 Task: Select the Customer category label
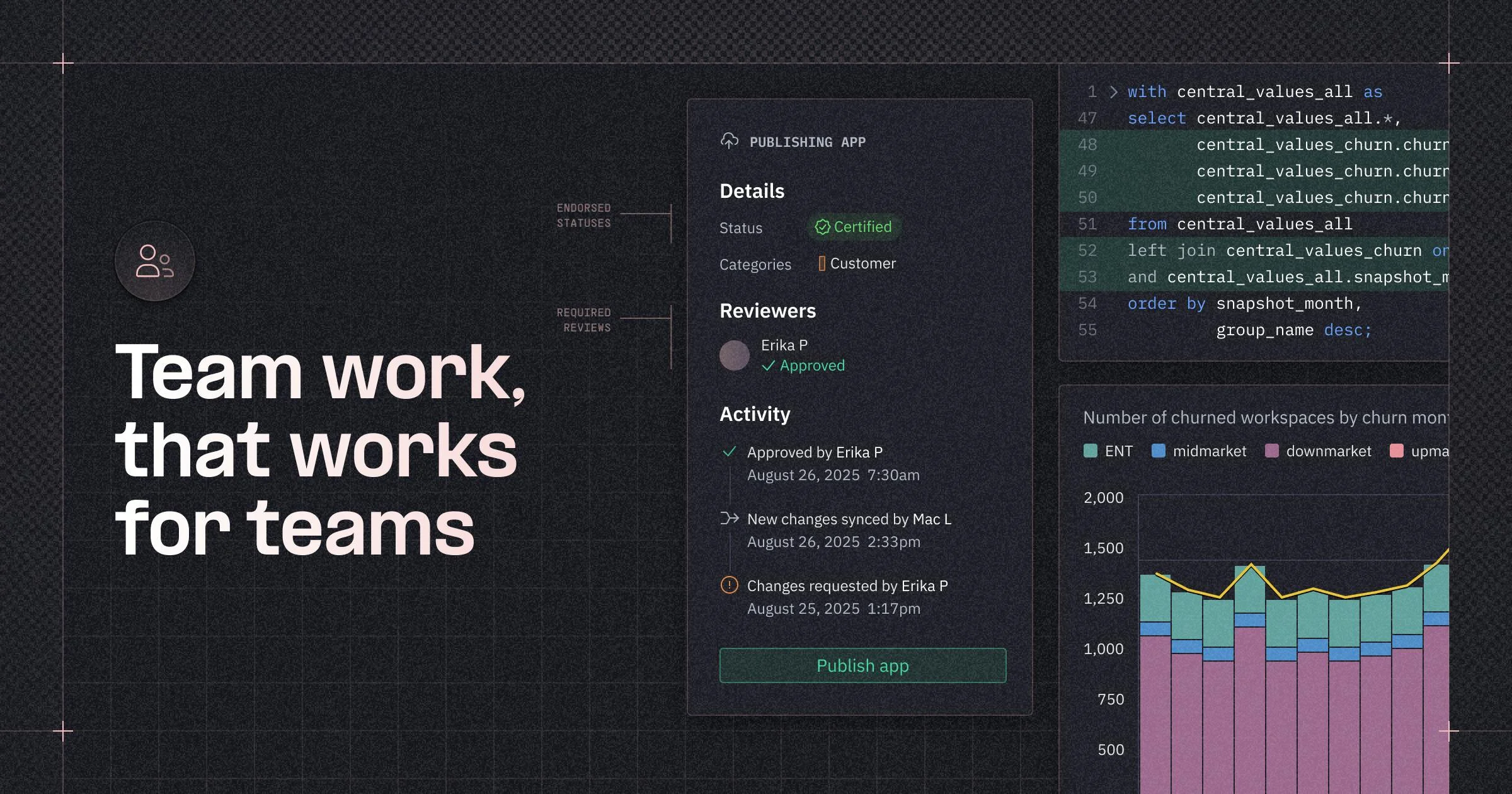tap(862, 263)
